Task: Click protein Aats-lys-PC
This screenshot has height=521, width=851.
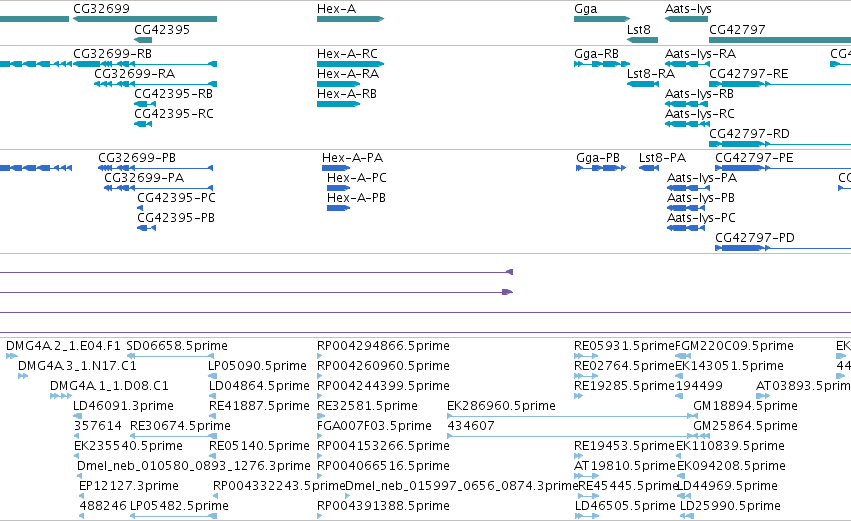Action: click(x=701, y=218)
